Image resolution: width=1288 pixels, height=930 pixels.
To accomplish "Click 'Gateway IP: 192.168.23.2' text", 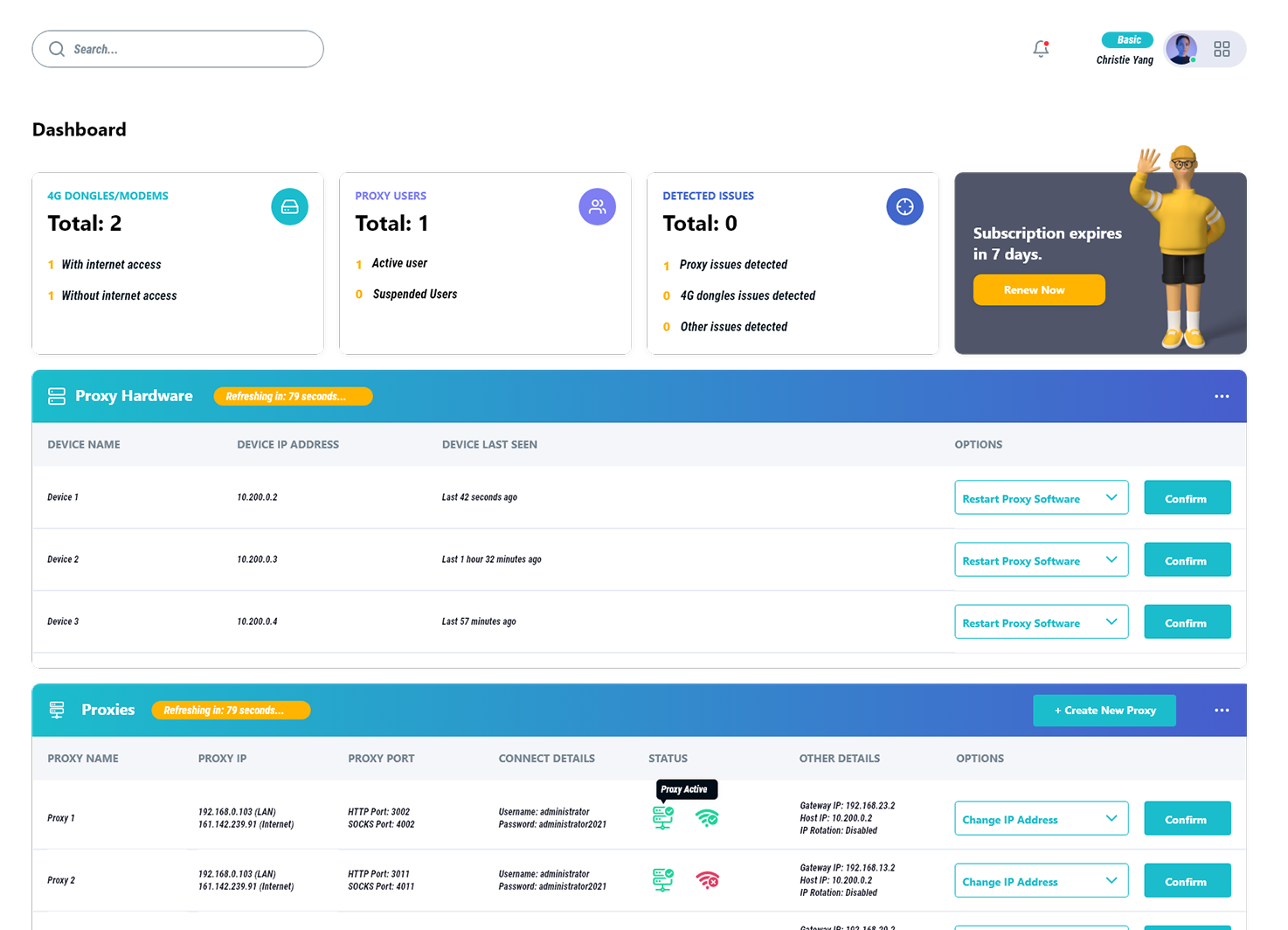I will click(848, 806).
